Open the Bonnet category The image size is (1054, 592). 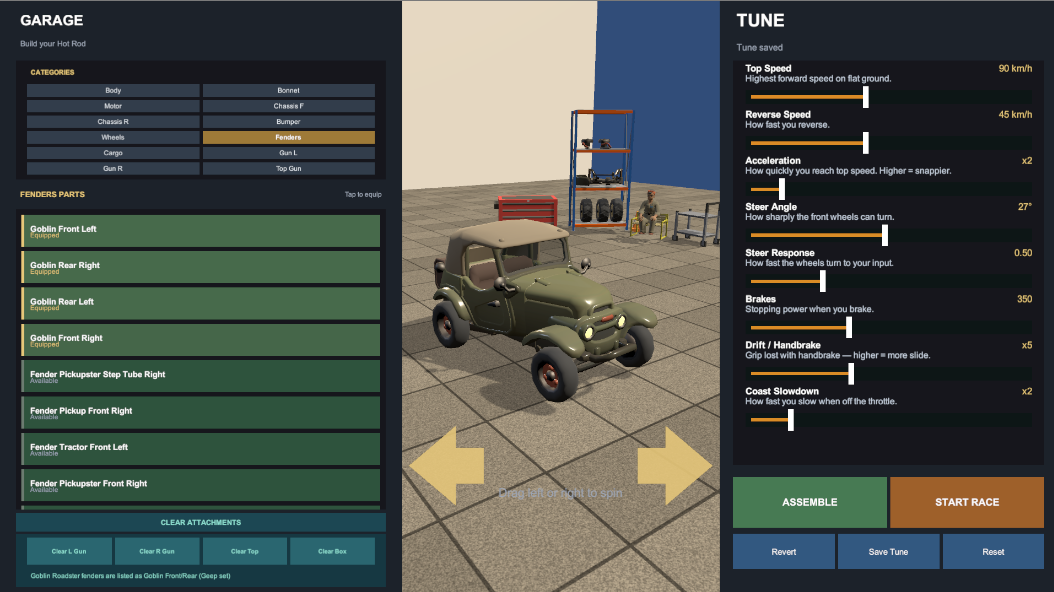point(288,90)
